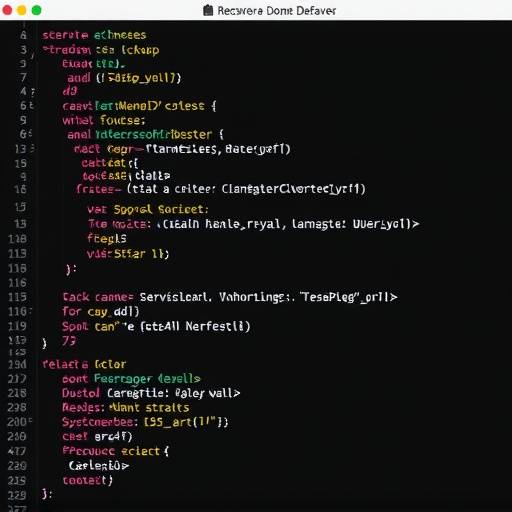Image resolution: width=512 pixels, height=512 pixels.
Task: Click the yellow text 'Soricet:'
Action: (183, 209)
